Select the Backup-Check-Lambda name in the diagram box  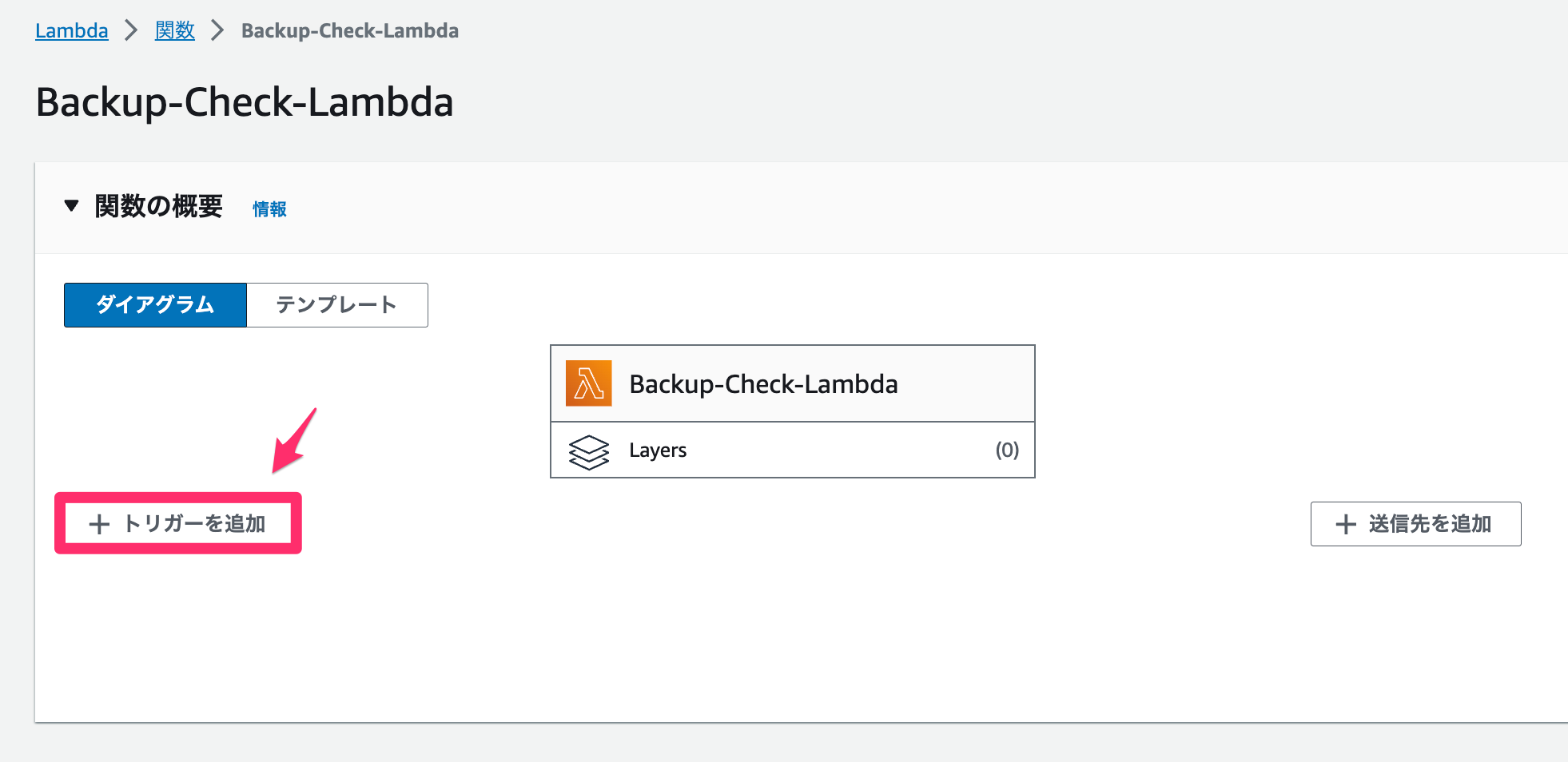click(x=763, y=384)
